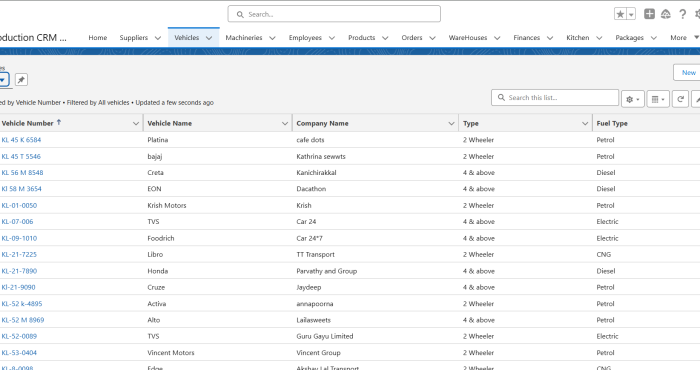The height and width of the screenshot is (370, 700).
Task: Open the Help question mark icon
Action: 683,14
